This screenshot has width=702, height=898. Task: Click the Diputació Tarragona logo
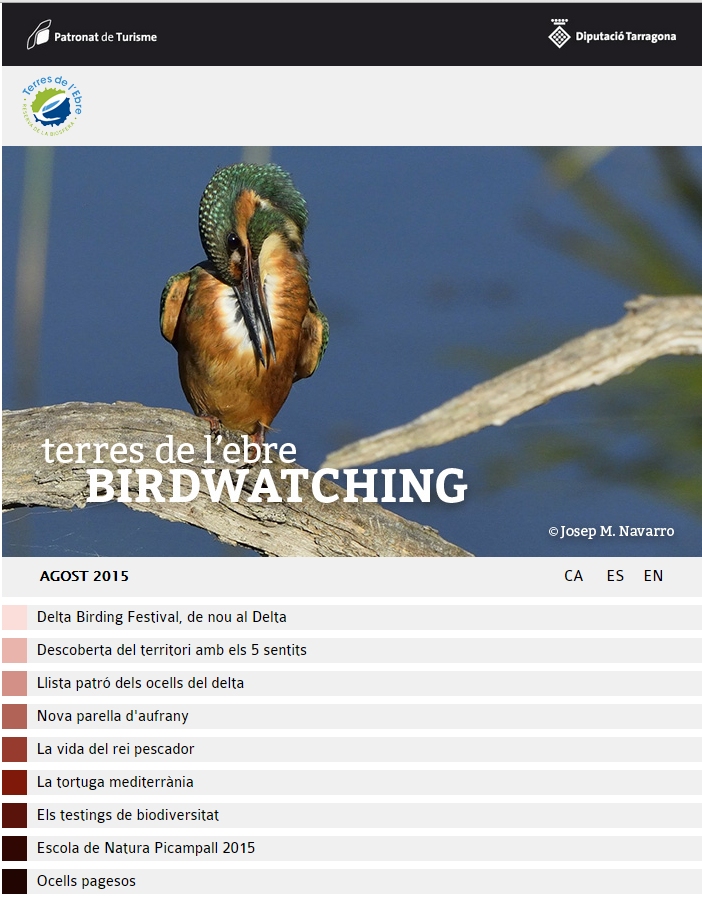pyautogui.click(x=612, y=36)
